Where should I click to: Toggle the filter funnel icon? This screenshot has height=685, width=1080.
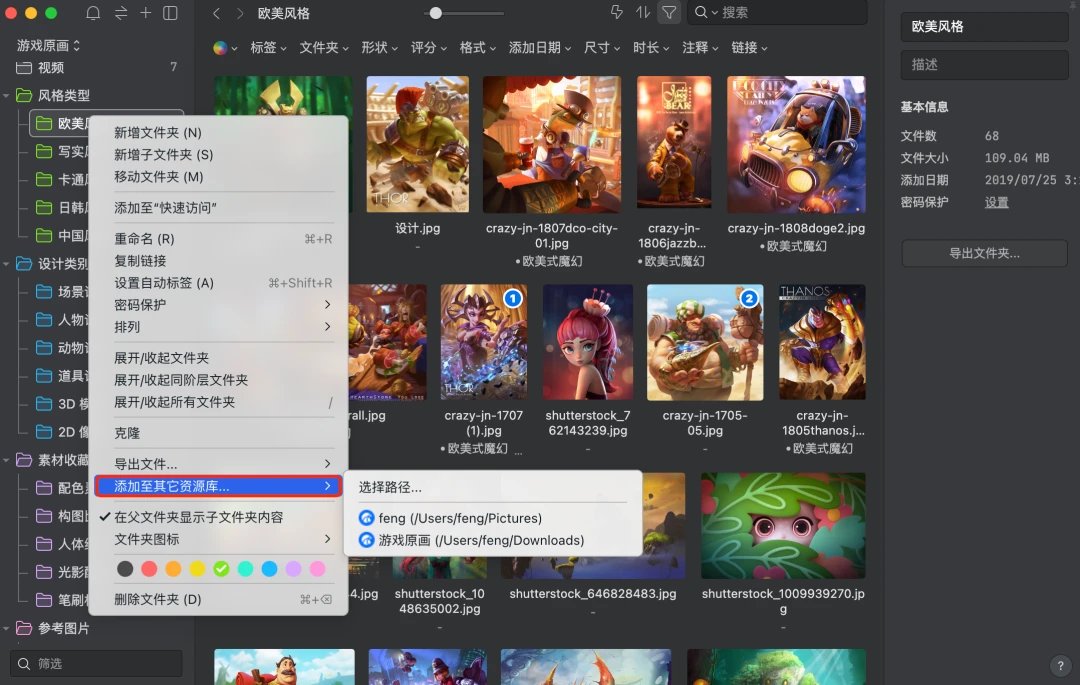point(669,12)
